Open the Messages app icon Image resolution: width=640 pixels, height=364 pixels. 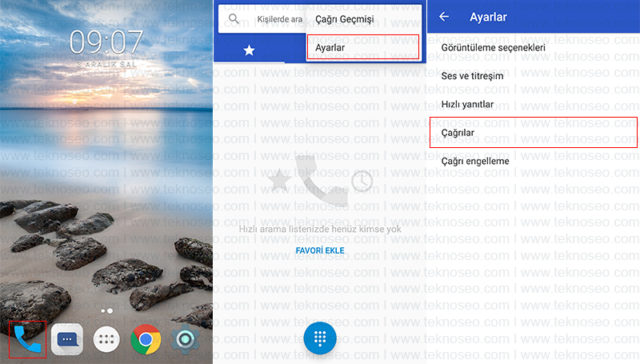pyautogui.click(x=67, y=339)
